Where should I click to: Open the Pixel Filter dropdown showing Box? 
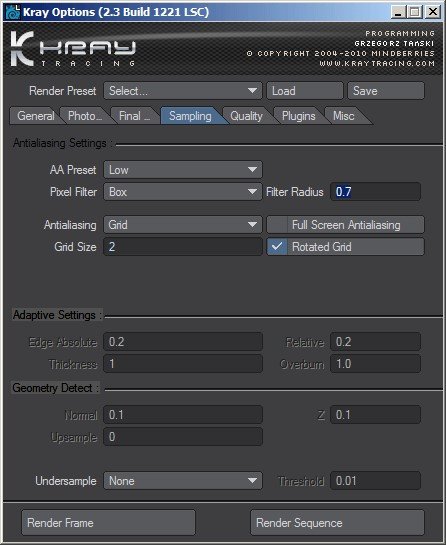click(x=183, y=192)
